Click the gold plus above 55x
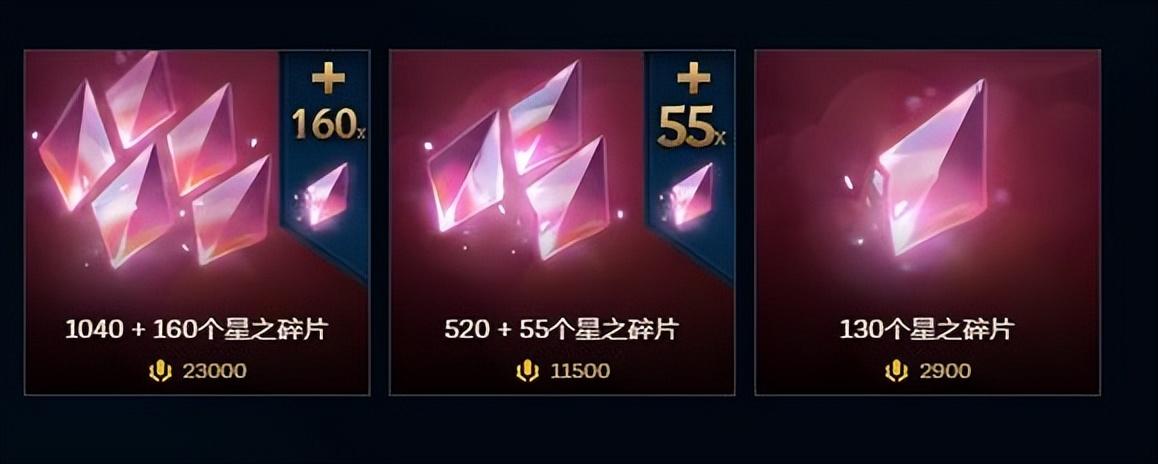 [693, 78]
